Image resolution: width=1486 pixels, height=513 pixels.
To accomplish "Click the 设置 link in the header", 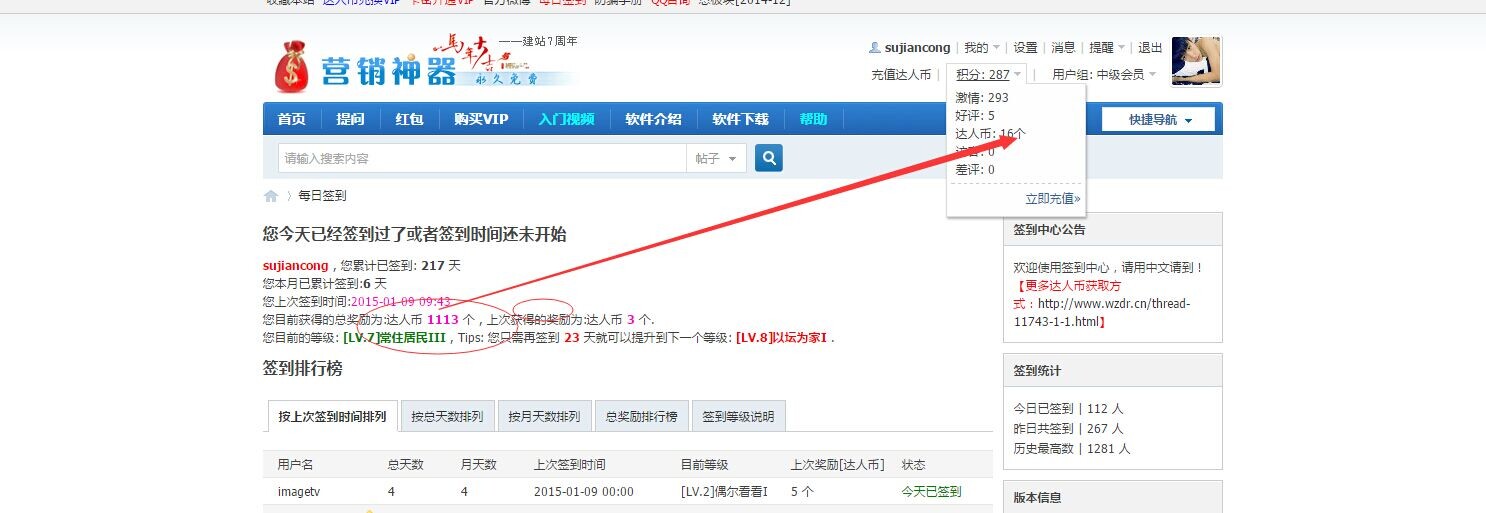I will point(1025,48).
